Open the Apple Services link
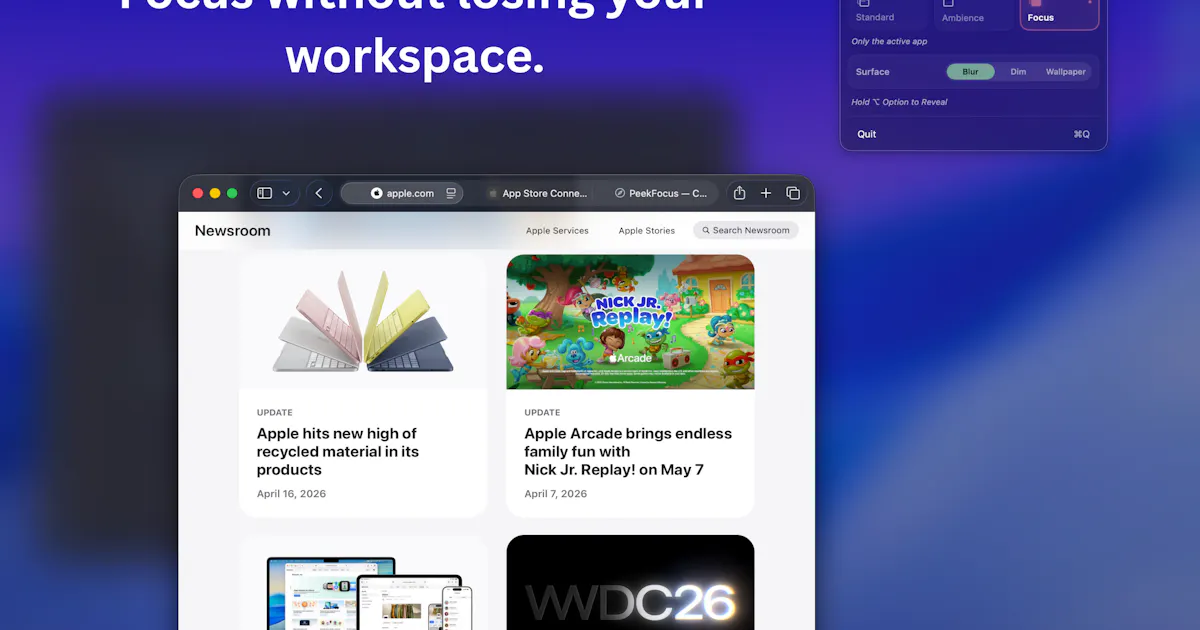This screenshot has height=630, width=1200. 557,230
